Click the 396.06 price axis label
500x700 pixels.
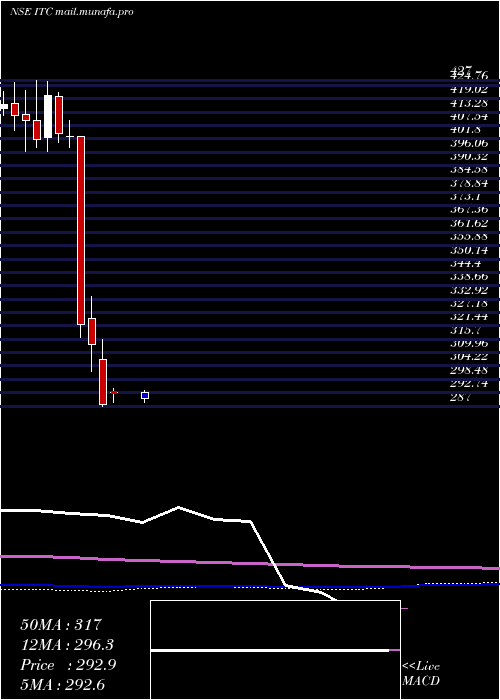pos(468,143)
